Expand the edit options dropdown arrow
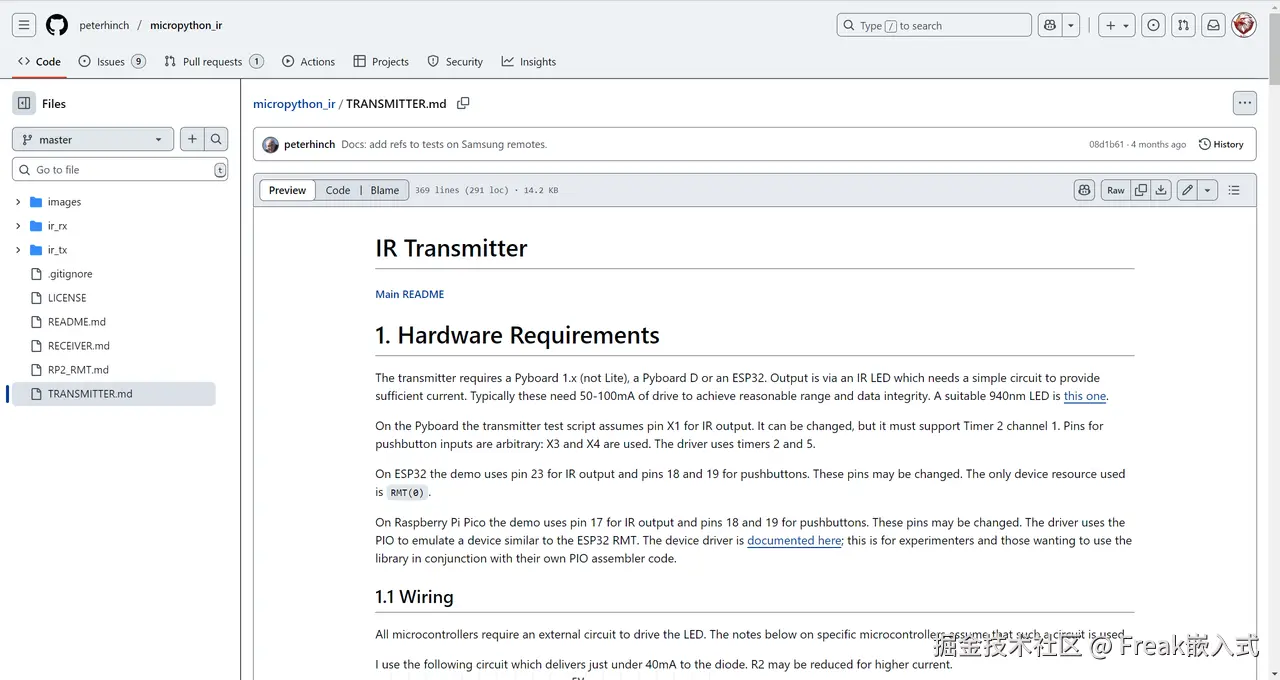This screenshot has width=1280, height=680. click(x=1208, y=190)
